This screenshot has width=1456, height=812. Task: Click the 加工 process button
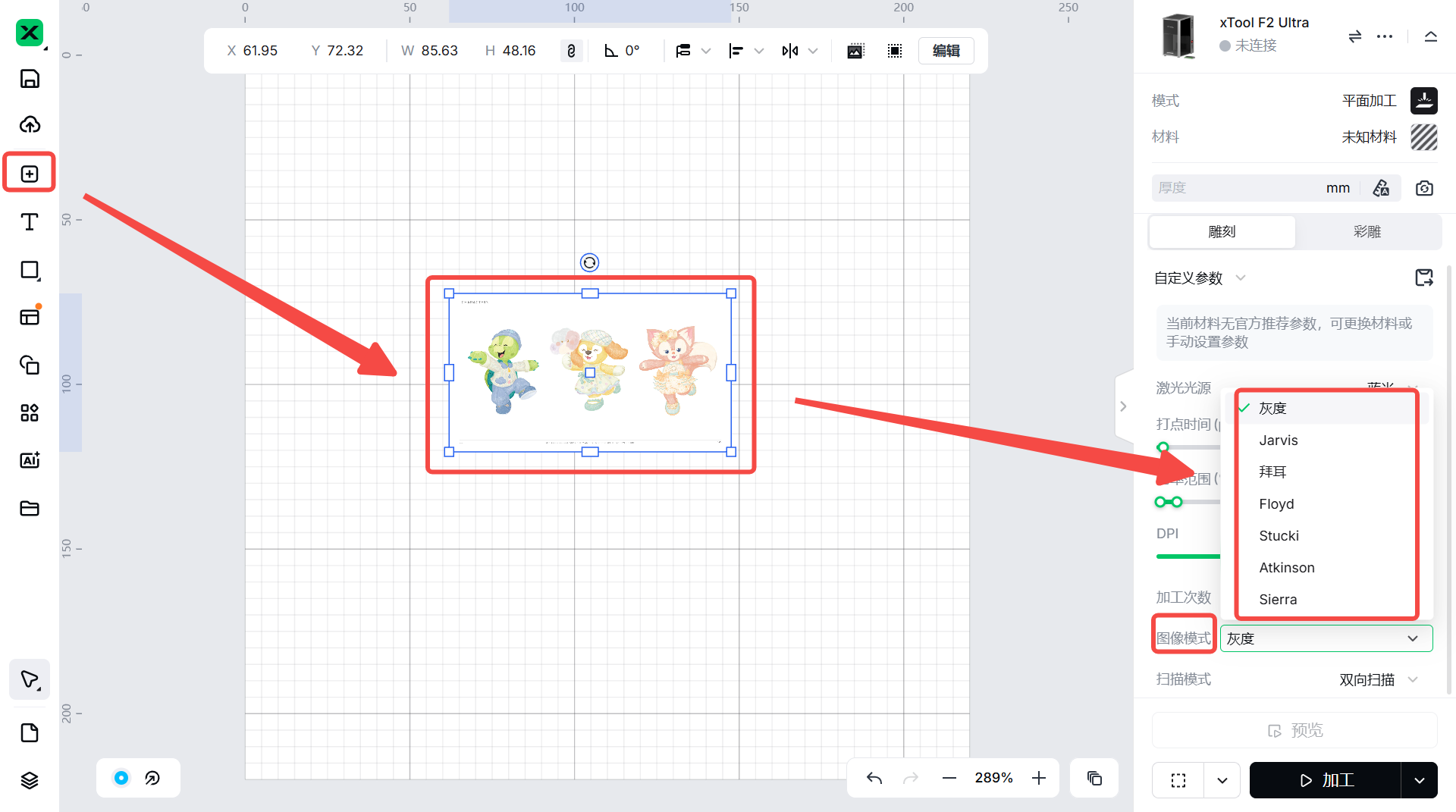[x=1326, y=780]
